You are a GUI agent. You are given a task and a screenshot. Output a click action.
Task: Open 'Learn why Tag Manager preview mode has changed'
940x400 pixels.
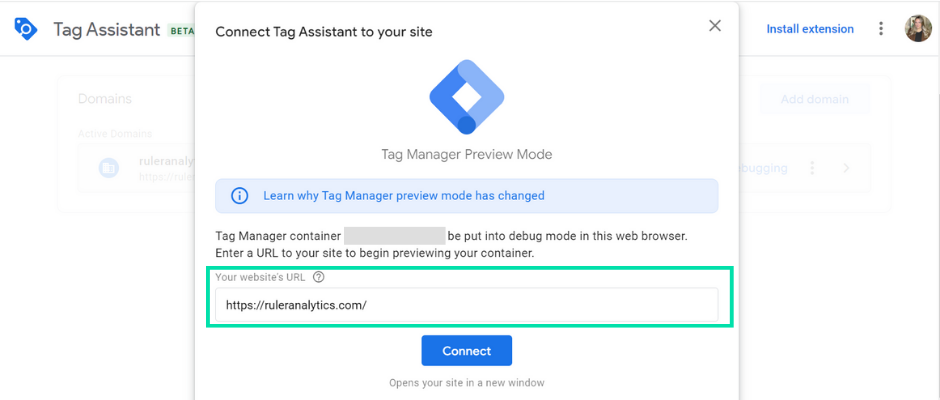pyautogui.click(x=403, y=196)
